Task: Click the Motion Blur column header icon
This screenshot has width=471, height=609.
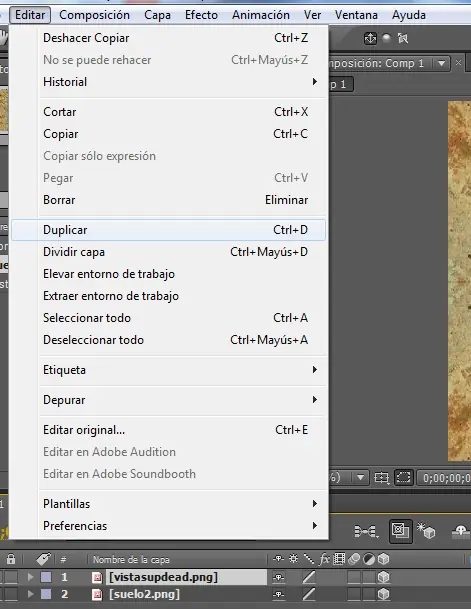Action: tap(354, 559)
